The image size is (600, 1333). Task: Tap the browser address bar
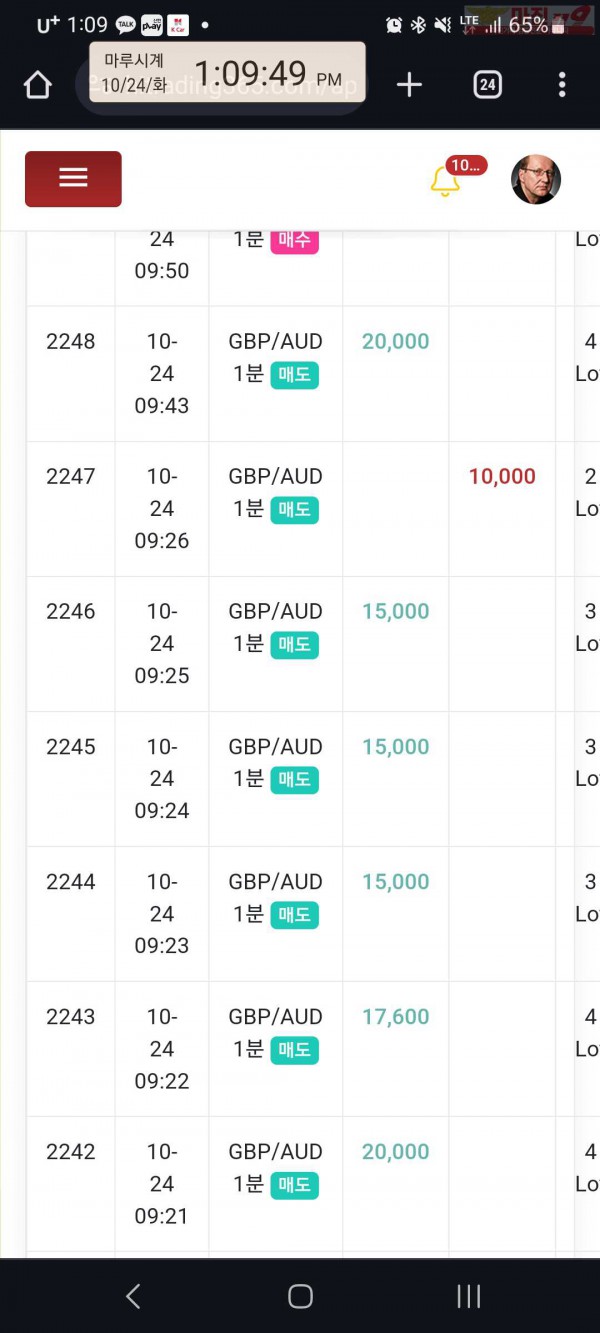tap(222, 86)
